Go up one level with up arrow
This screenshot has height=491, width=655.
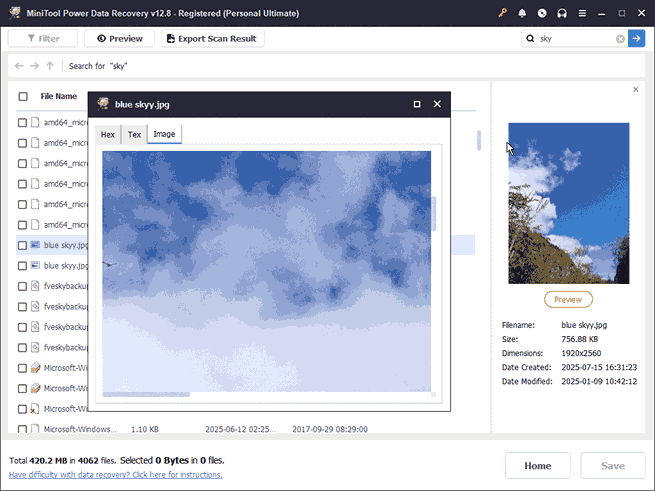[x=50, y=66]
